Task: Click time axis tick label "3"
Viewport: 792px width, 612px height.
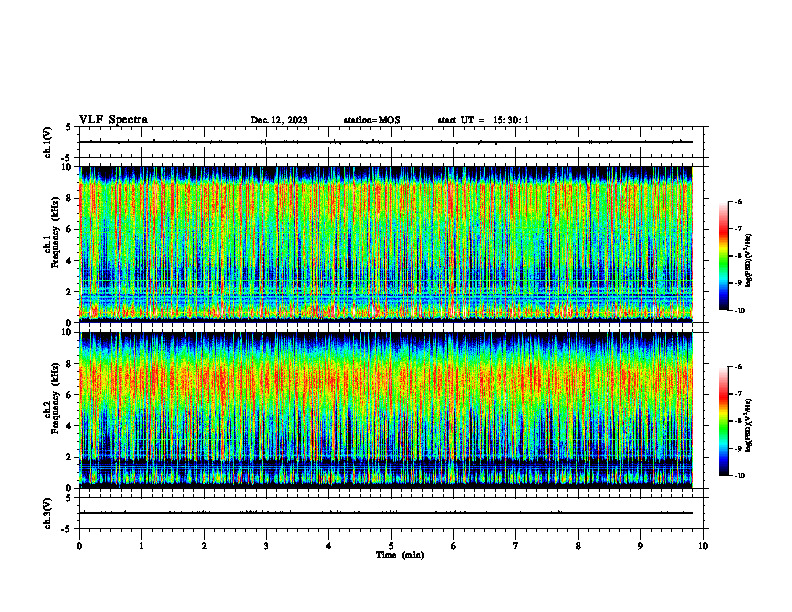Action: pyautogui.click(x=266, y=546)
